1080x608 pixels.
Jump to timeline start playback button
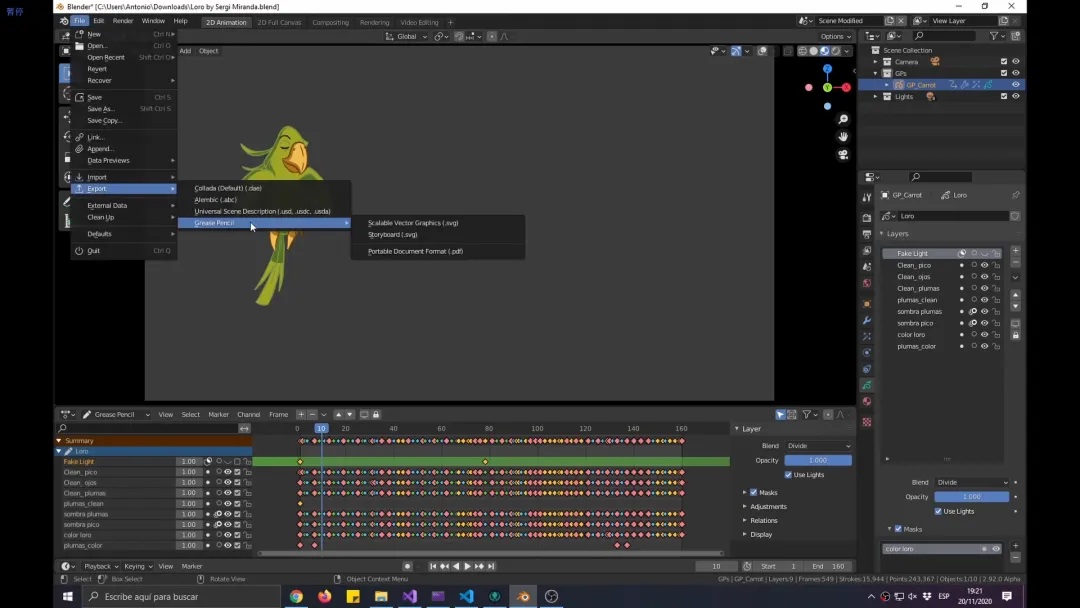(433, 566)
